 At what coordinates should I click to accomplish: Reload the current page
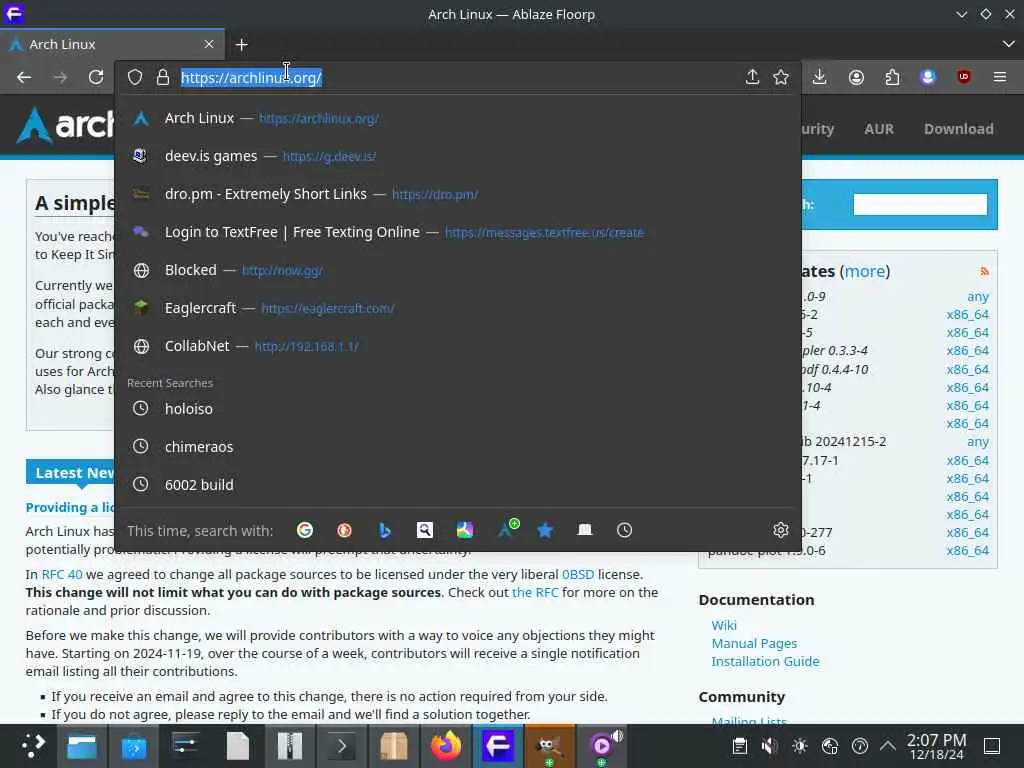click(96, 77)
